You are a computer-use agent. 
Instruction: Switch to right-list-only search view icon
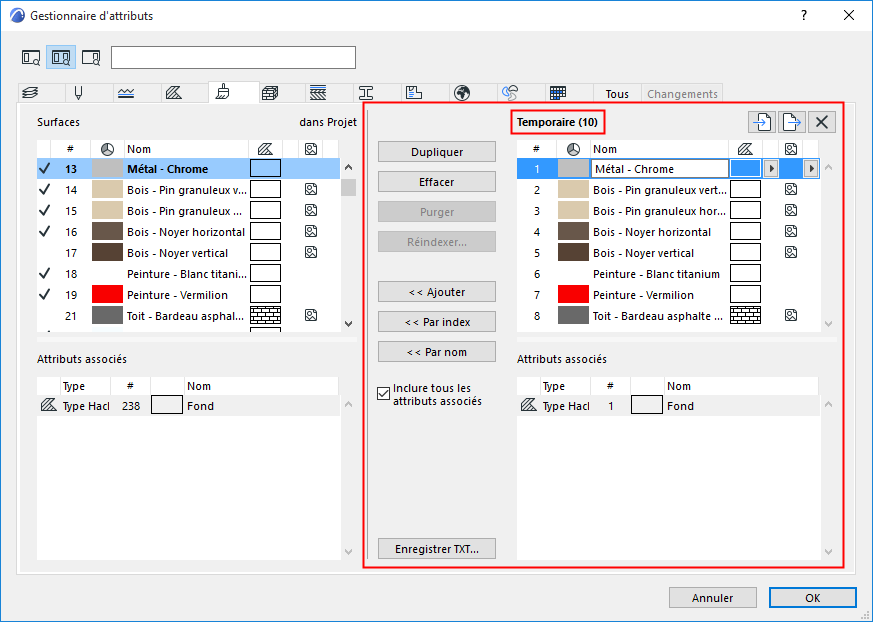pos(91,57)
